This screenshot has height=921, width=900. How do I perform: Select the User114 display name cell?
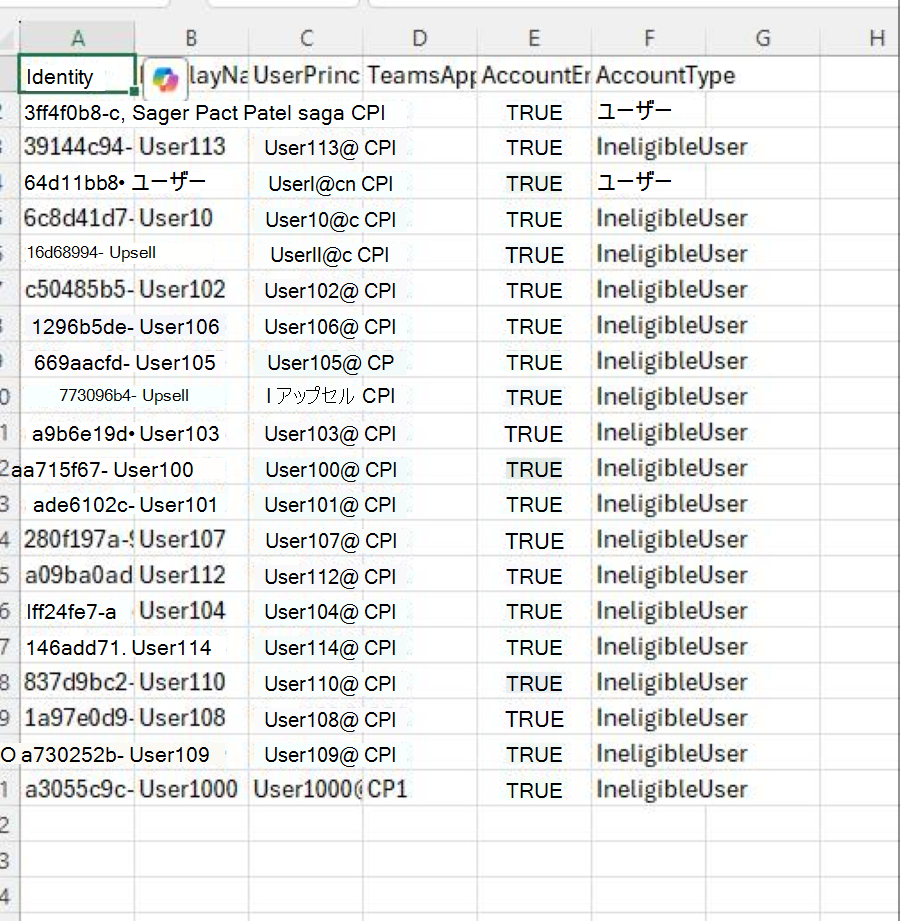tap(191, 647)
